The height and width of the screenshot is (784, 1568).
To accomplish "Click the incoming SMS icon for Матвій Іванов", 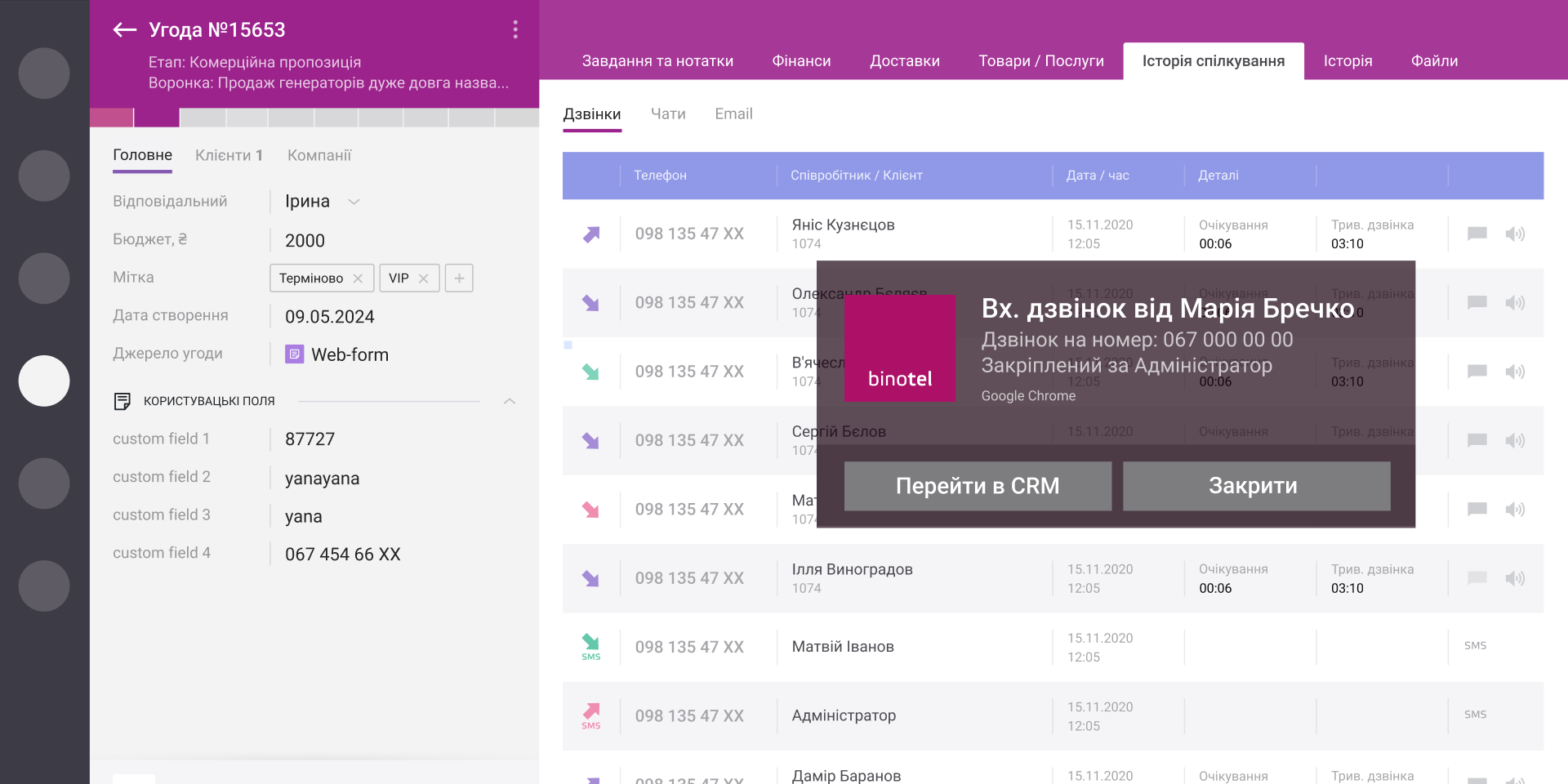I will click(590, 646).
